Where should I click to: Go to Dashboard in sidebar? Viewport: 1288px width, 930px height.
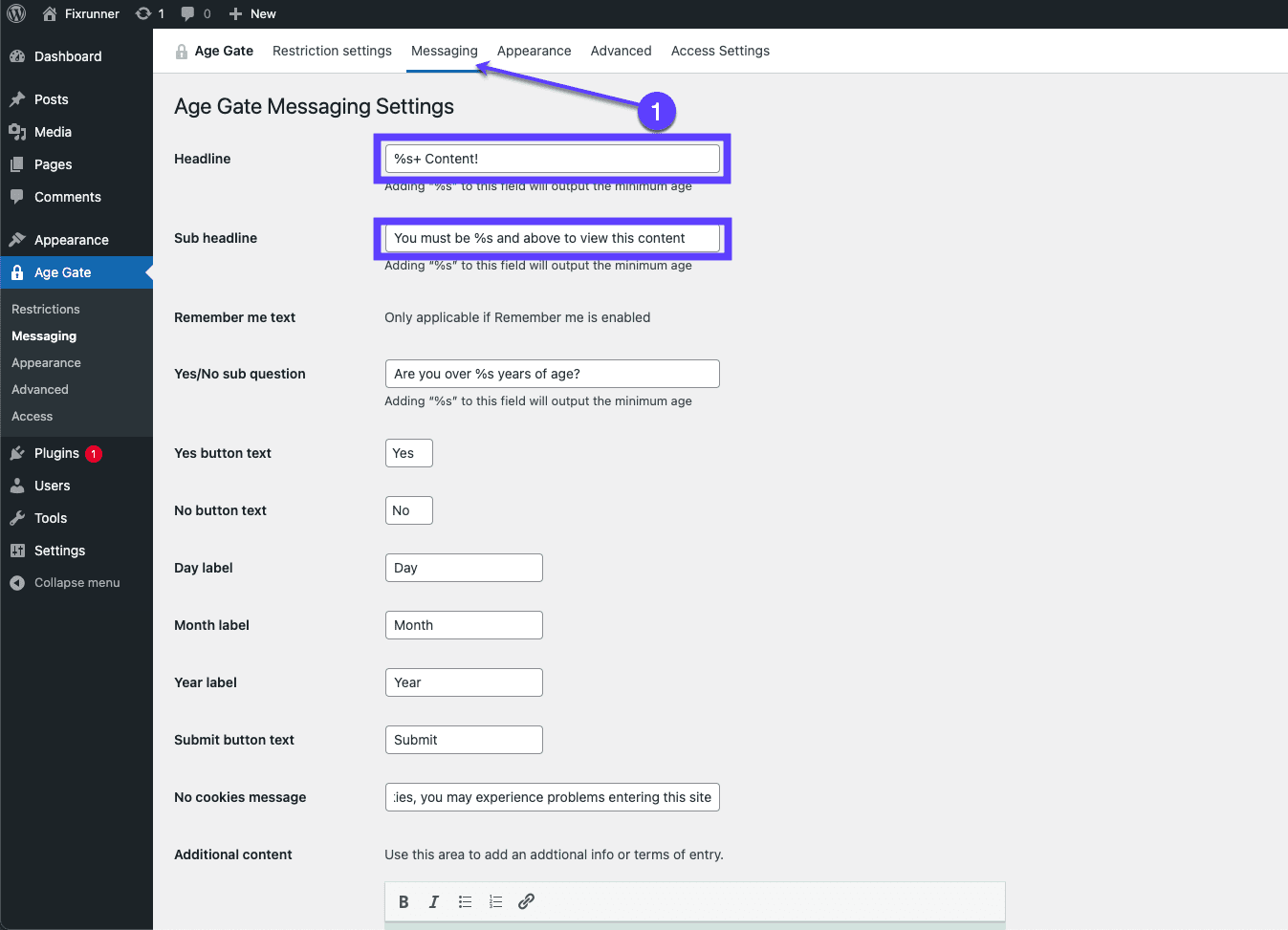click(68, 56)
